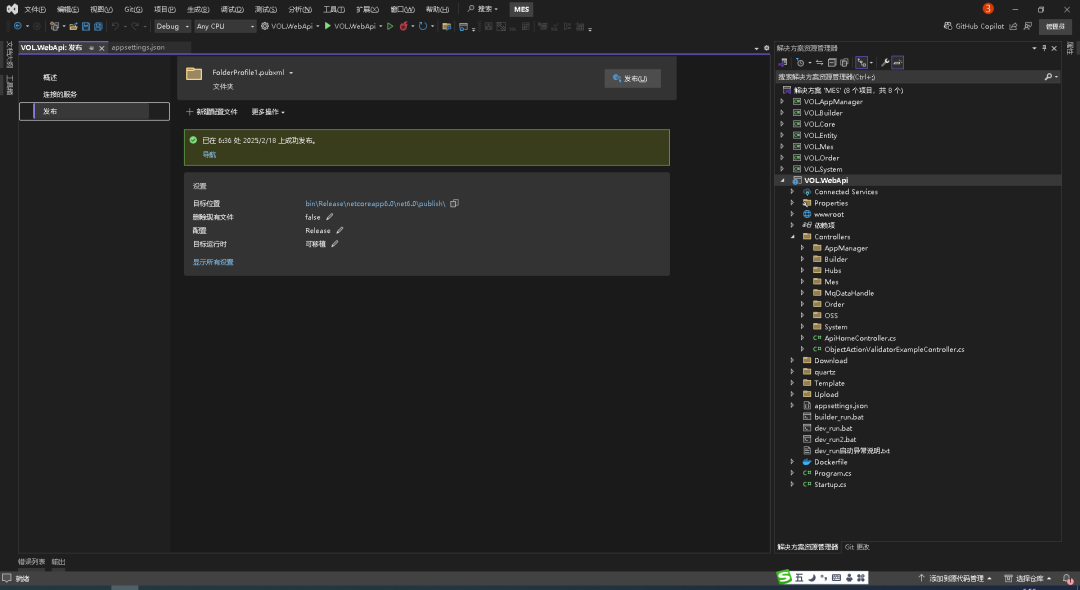Click the Sync with Active Document icon
The image size is (1080, 590).
click(818, 62)
